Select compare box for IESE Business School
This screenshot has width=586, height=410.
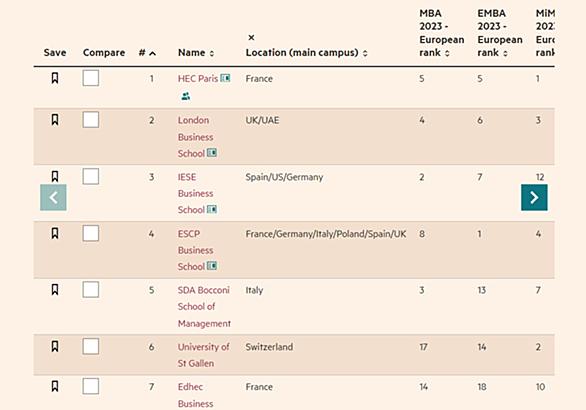point(91,176)
